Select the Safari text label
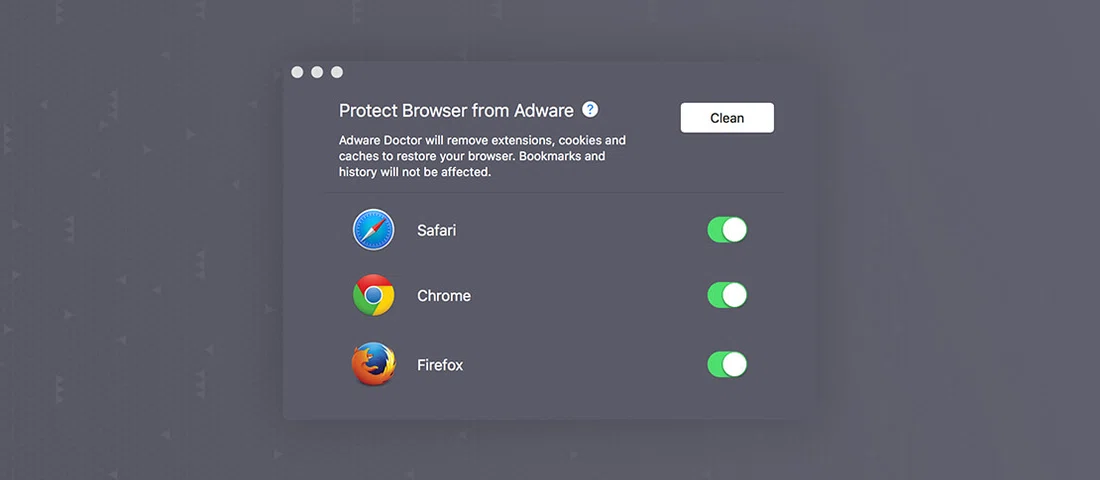1100x480 pixels. tap(436, 230)
